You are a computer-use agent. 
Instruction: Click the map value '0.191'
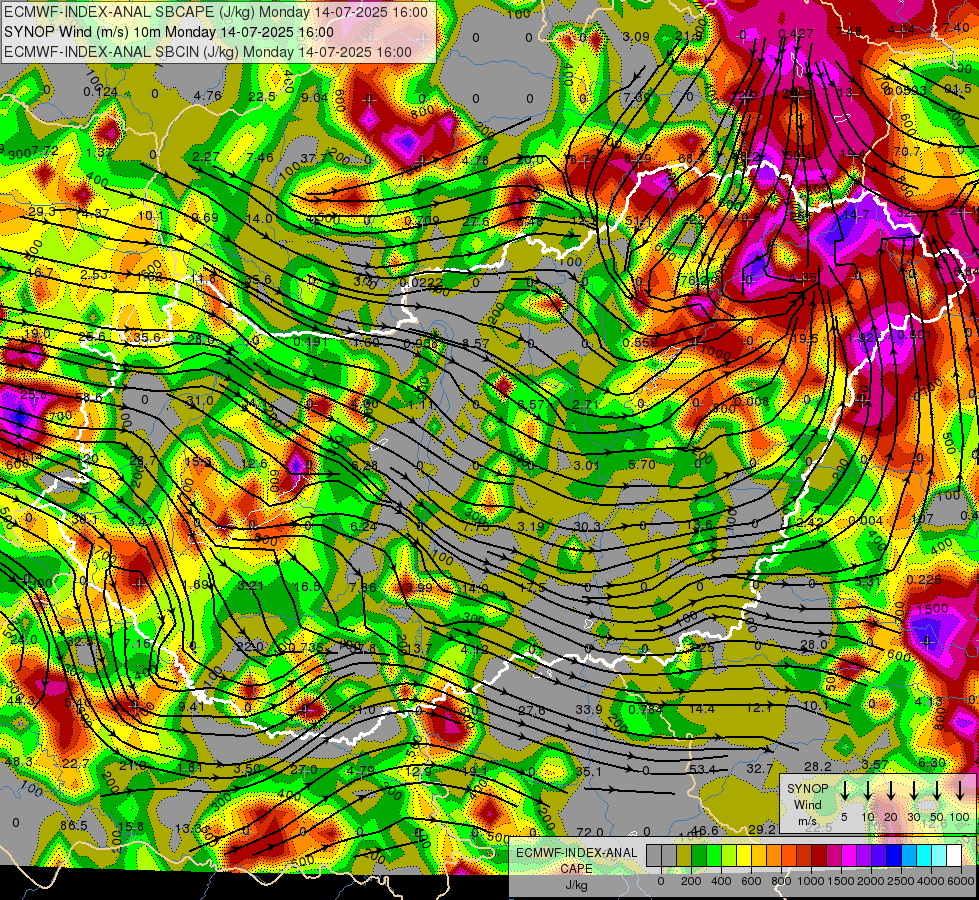(x=310, y=342)
